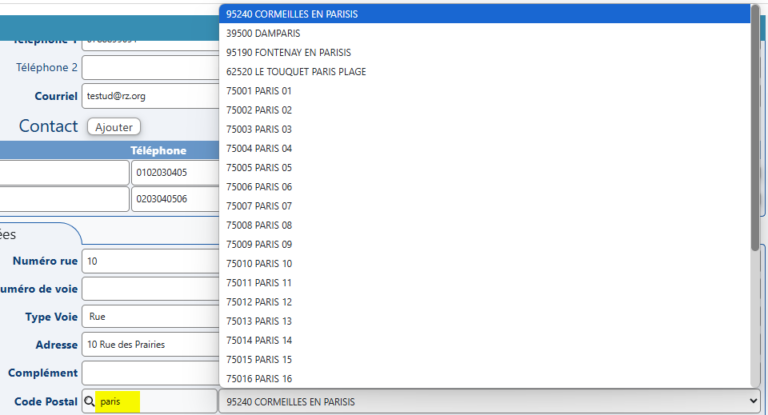Focus the Complément field
Viewport: 768px width, 415px height.
[150, 373]
